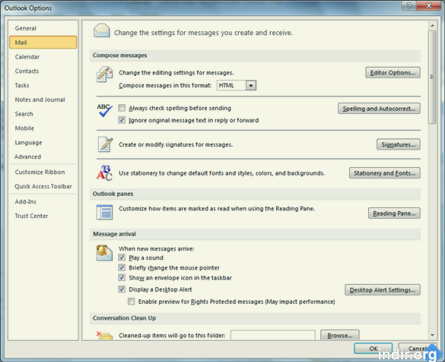Viewport: 445px width, 362px height.
Task: Click the Signatures button
Action: pyautogui.click(x=398, y=145)
